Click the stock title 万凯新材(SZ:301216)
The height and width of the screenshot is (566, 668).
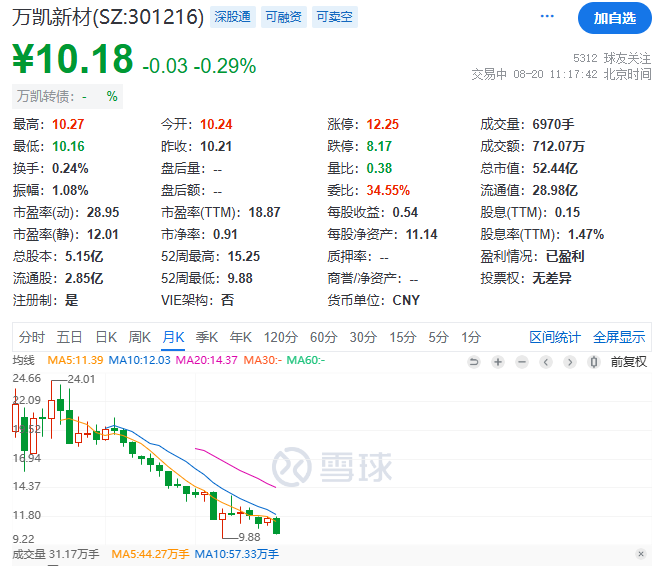[x=108, y=17]
